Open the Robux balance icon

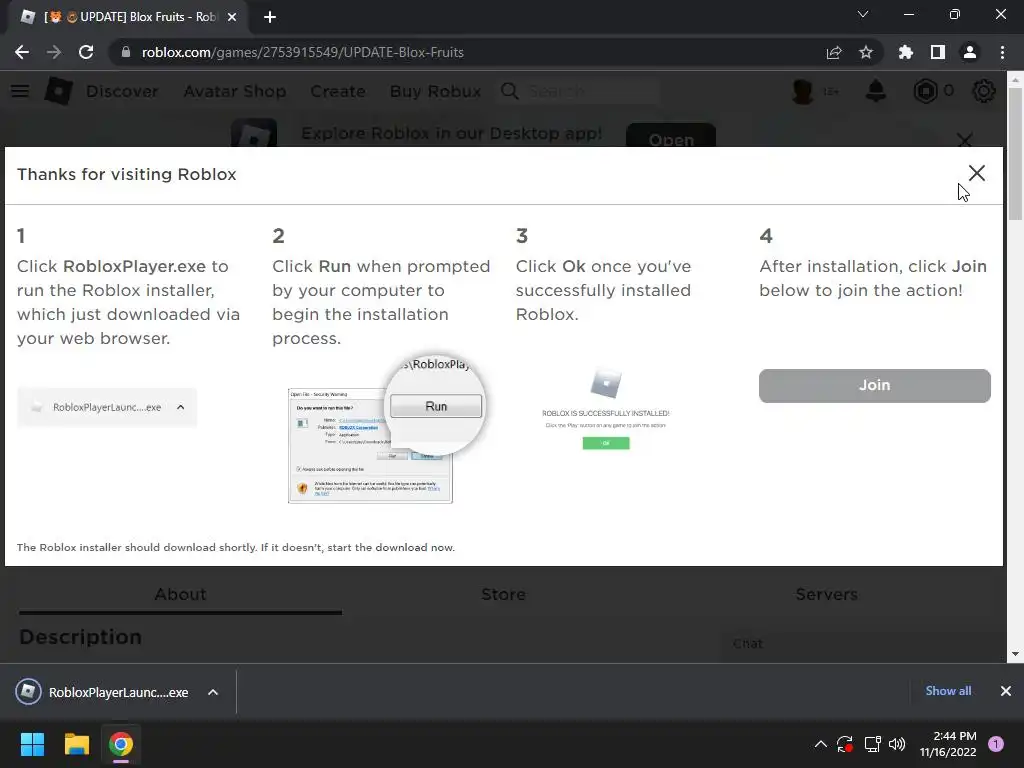(925, 91)
